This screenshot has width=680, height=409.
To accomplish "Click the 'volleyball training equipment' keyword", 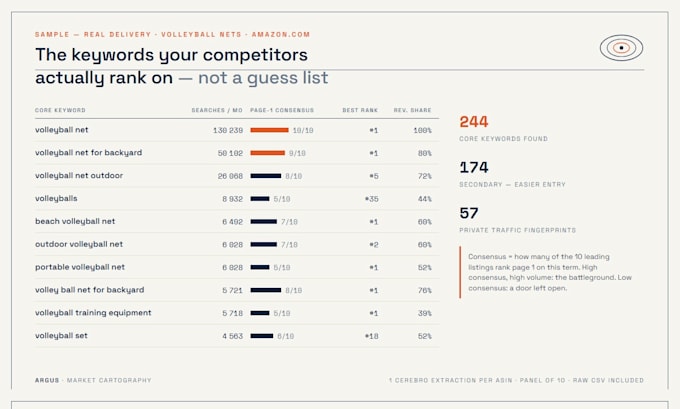I will pyautogui.click(x=93, y=313).
